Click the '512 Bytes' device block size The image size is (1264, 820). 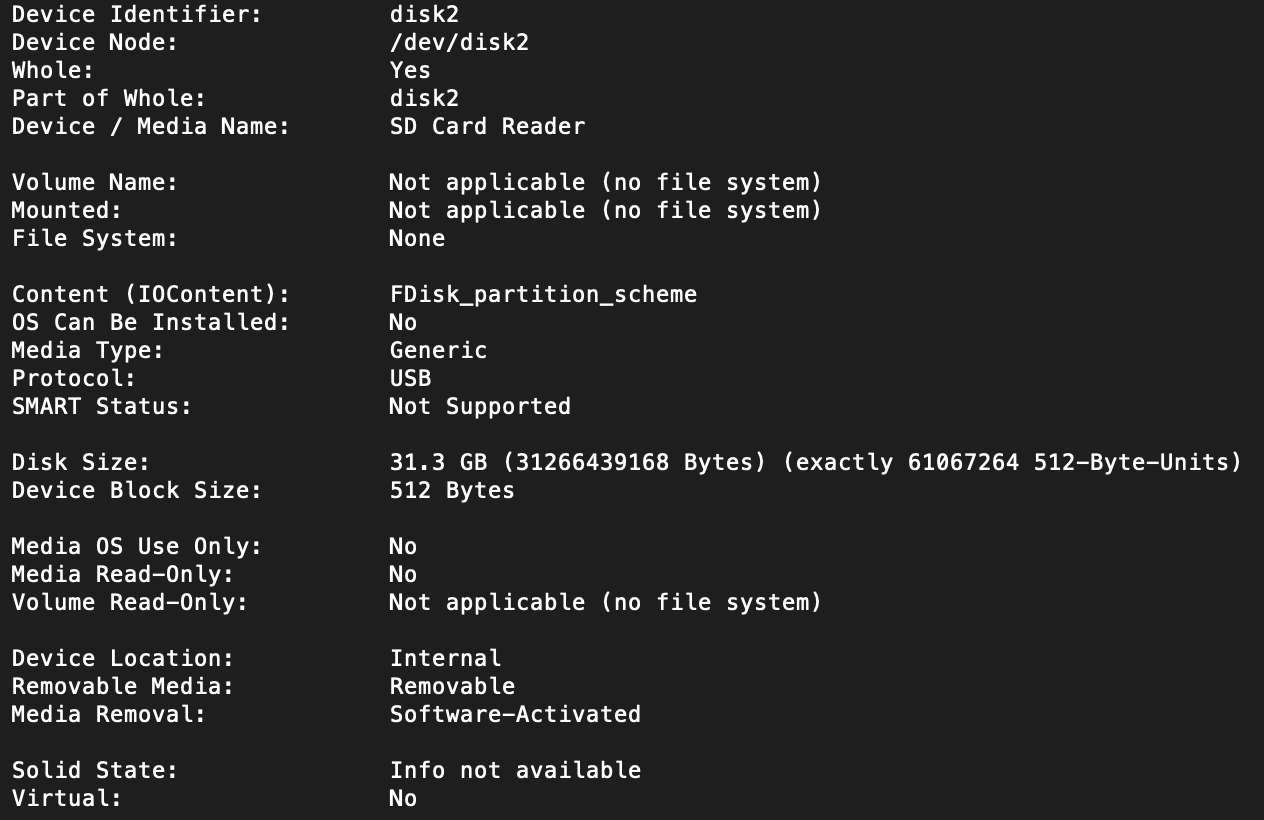(452, 491)
